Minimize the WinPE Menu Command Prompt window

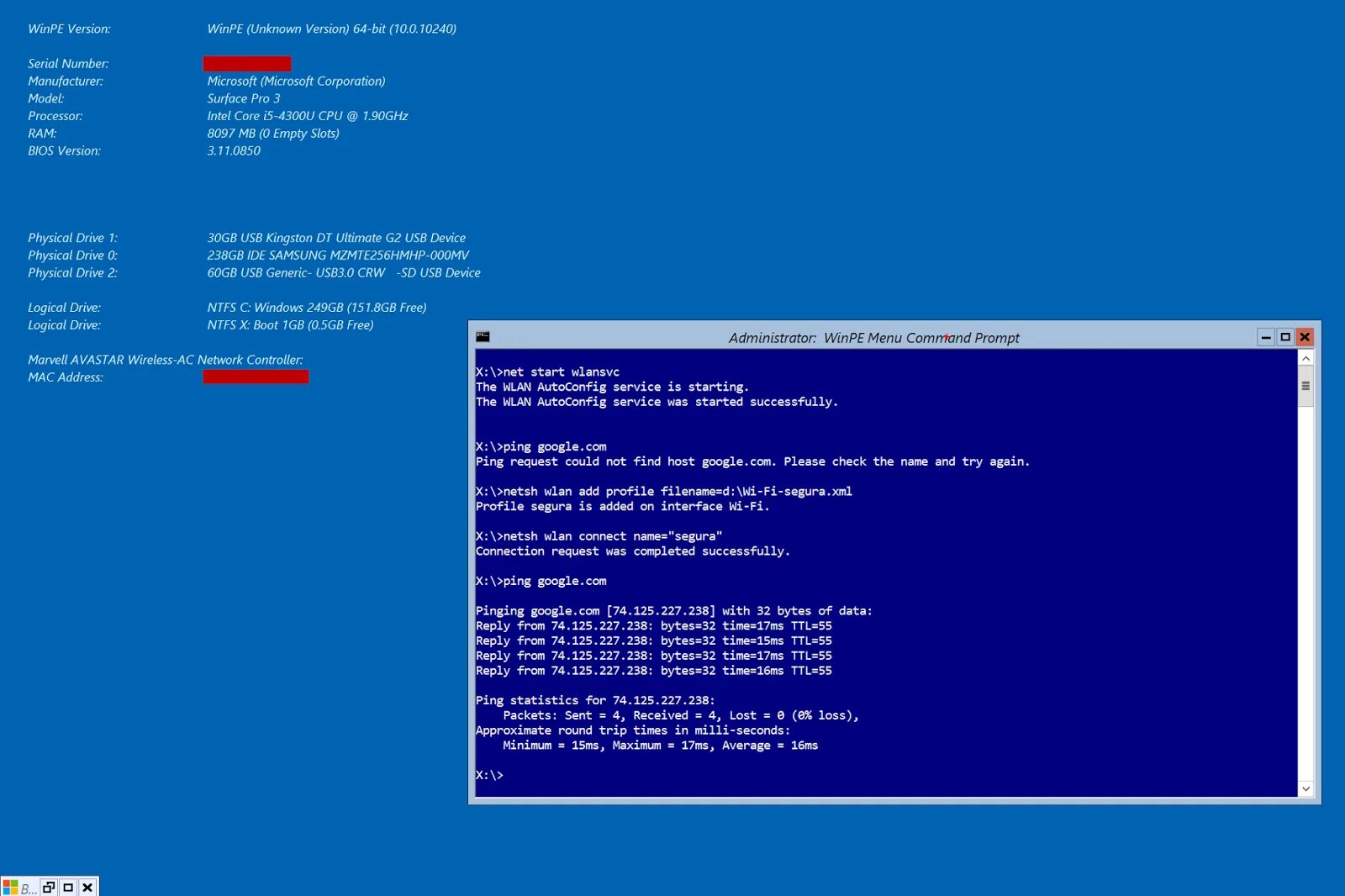click(x=1266, y=337)
